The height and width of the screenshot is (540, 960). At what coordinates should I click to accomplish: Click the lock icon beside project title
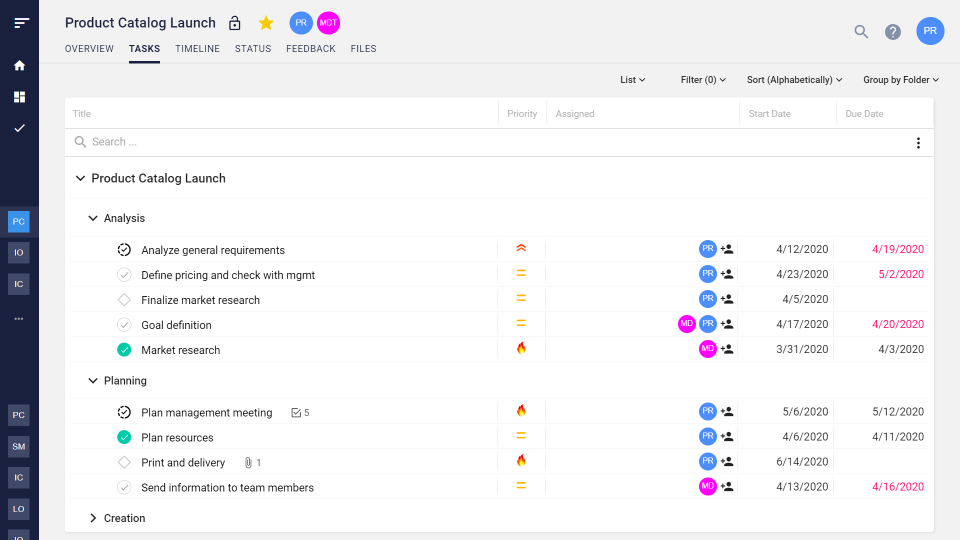click(235, 23)
